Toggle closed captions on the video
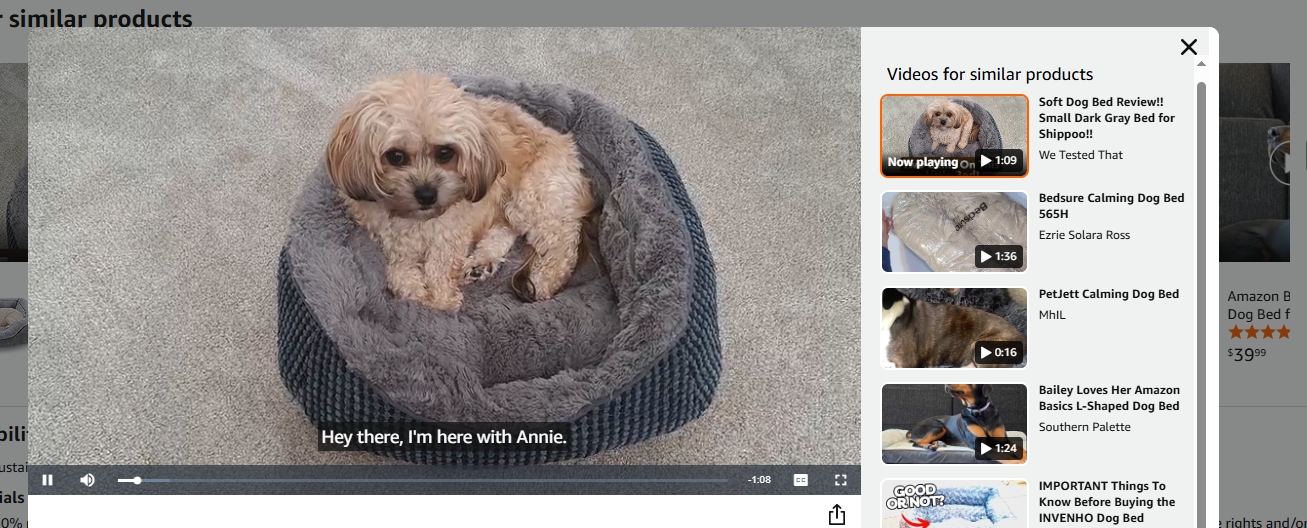1307x528 pixels. 800,480
